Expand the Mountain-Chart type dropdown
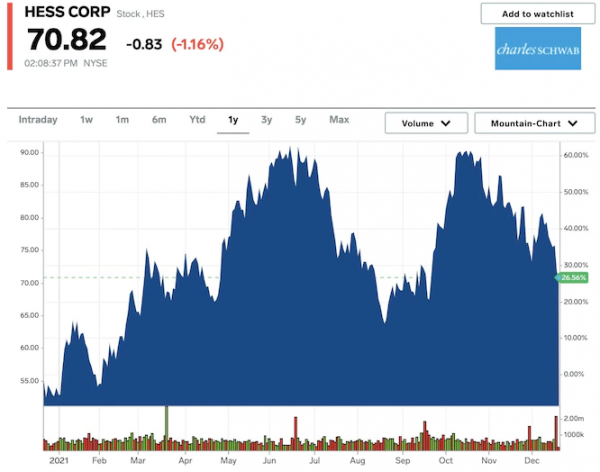Image resolution: width=600 pixels, height=472 pixels. [x=528, y=123]
